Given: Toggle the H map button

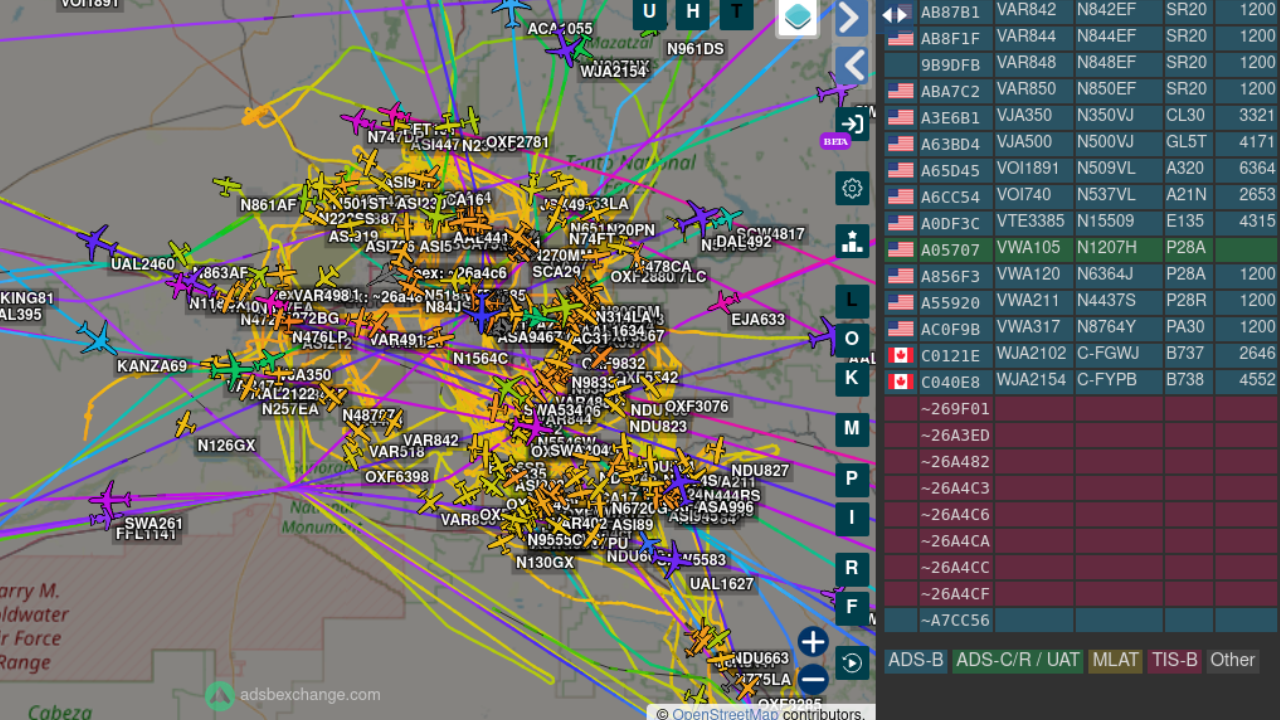Looking at the screenshot, I should (693, 12).
